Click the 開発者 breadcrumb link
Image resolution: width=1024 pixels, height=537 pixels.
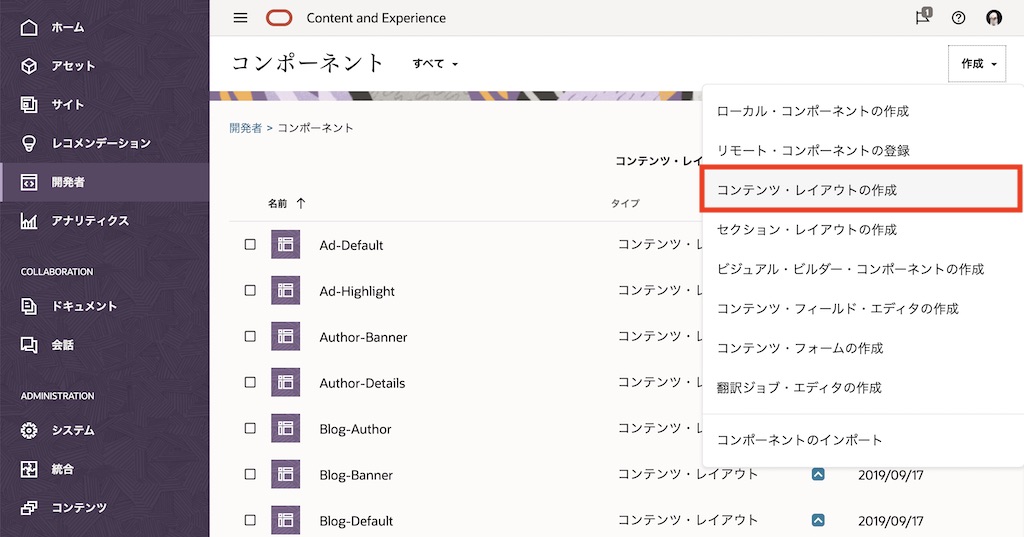click(245, 128)
